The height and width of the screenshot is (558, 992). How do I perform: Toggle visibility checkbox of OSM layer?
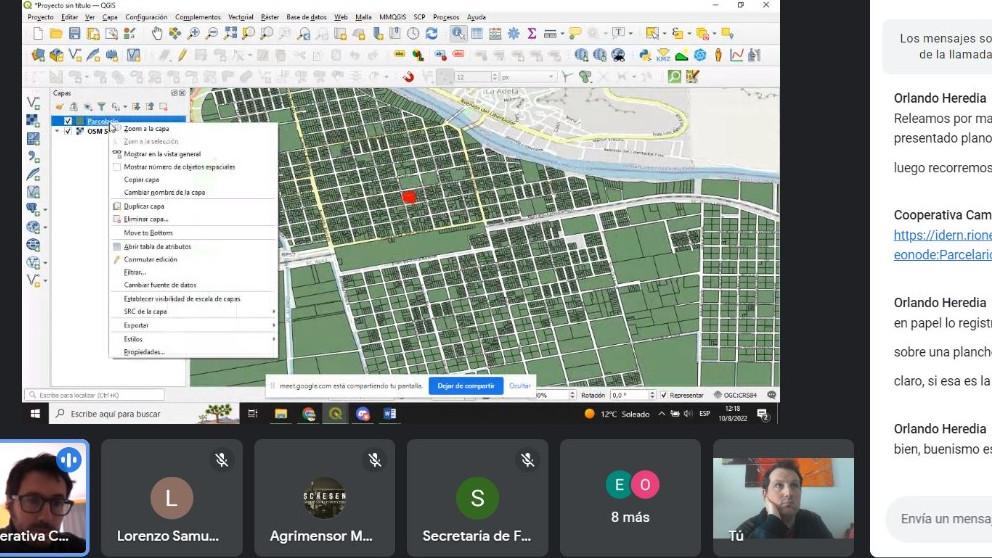[68, 131]
